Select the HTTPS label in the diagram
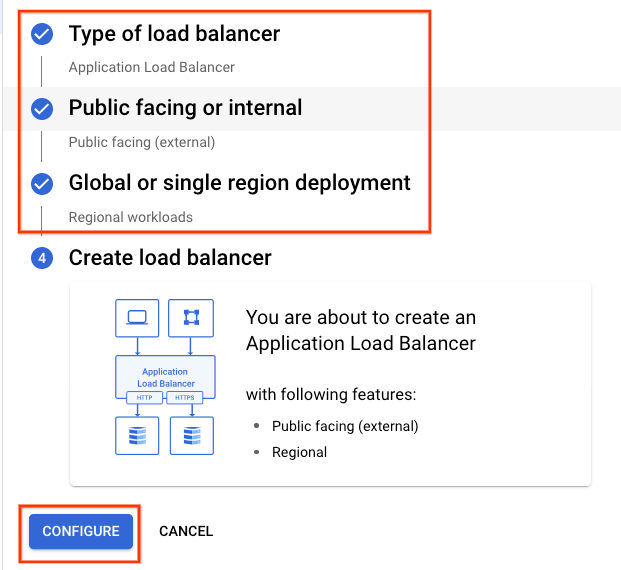 point(185,398)
